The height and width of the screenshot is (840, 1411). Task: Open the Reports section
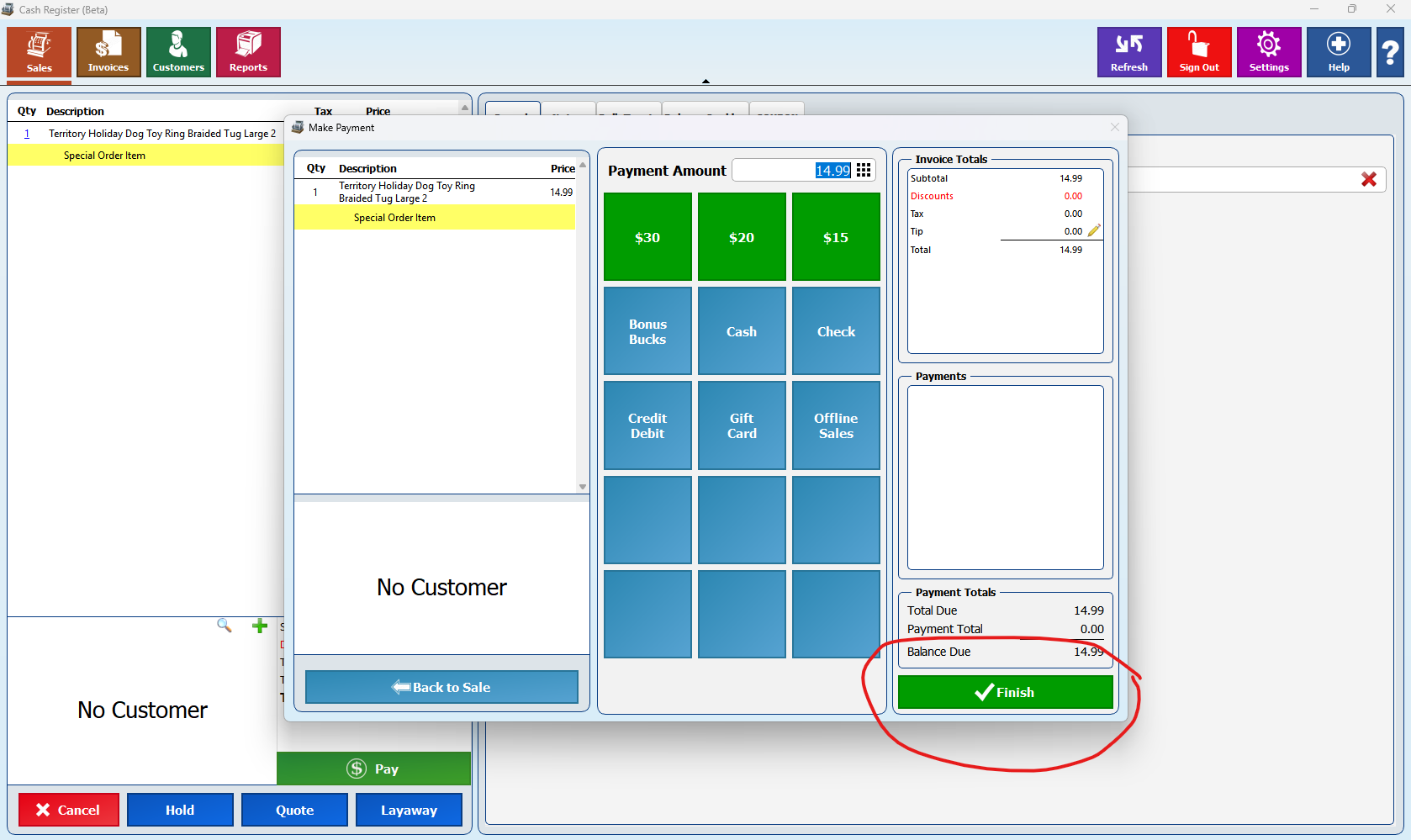click(x=248, y=52)
